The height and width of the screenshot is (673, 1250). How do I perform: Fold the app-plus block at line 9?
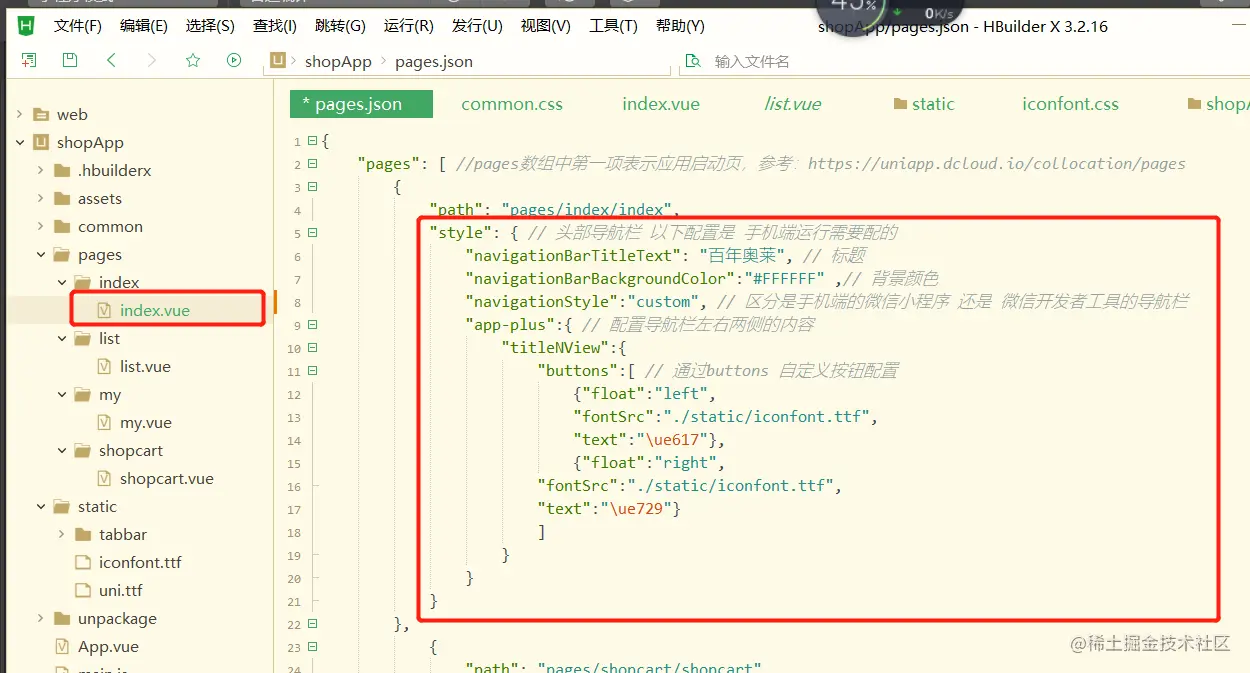tap(313, 325)
